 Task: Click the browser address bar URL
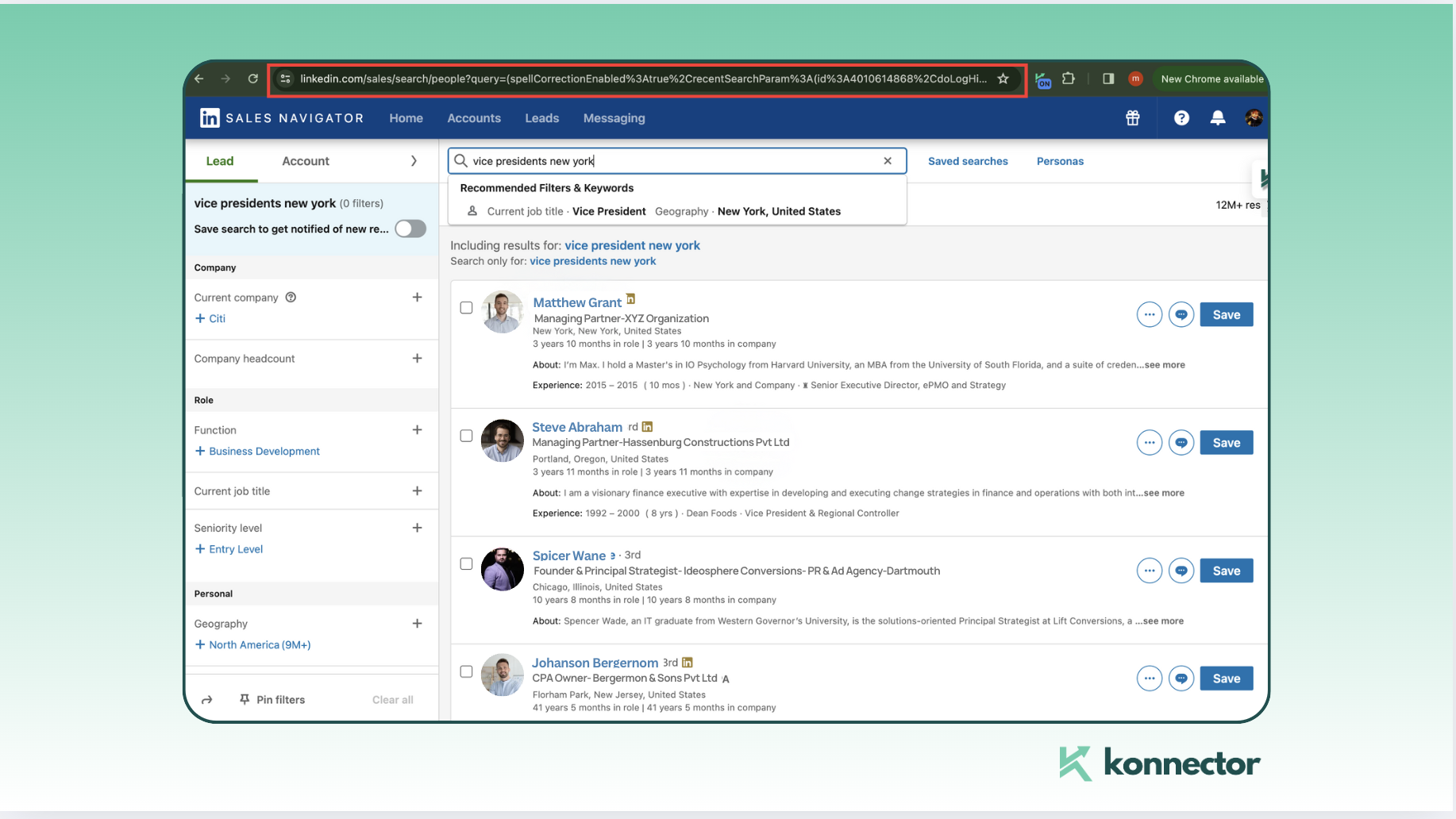643,79
